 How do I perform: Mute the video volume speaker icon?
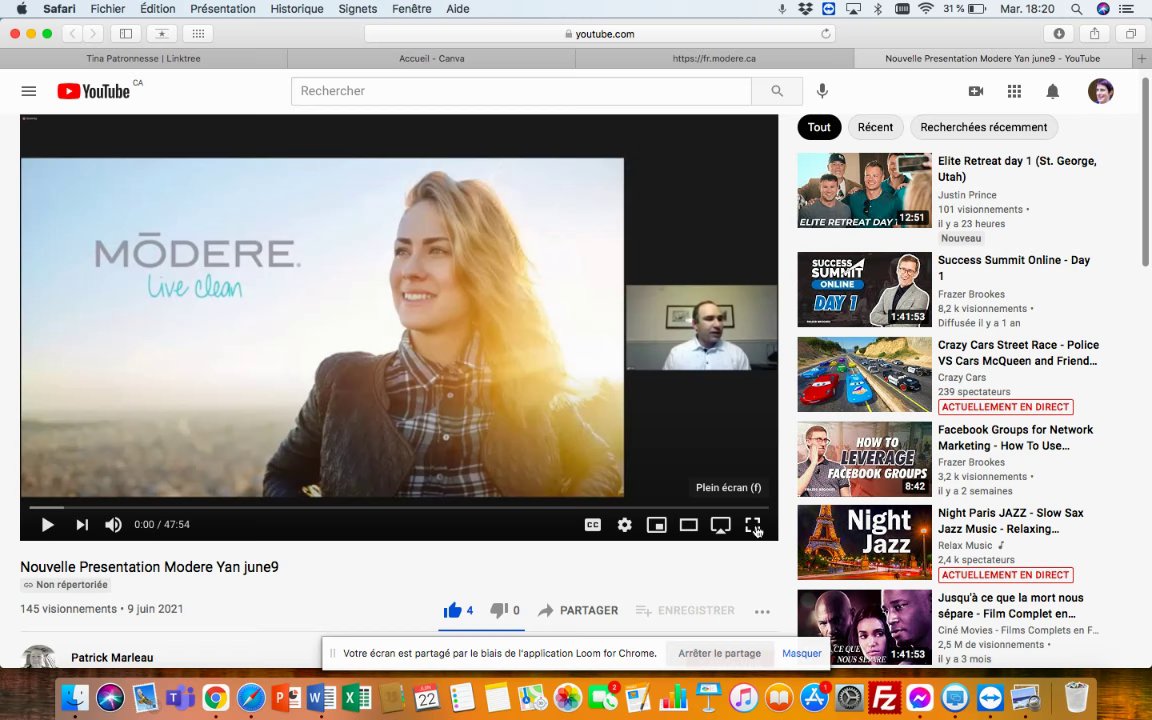point(113,525)
